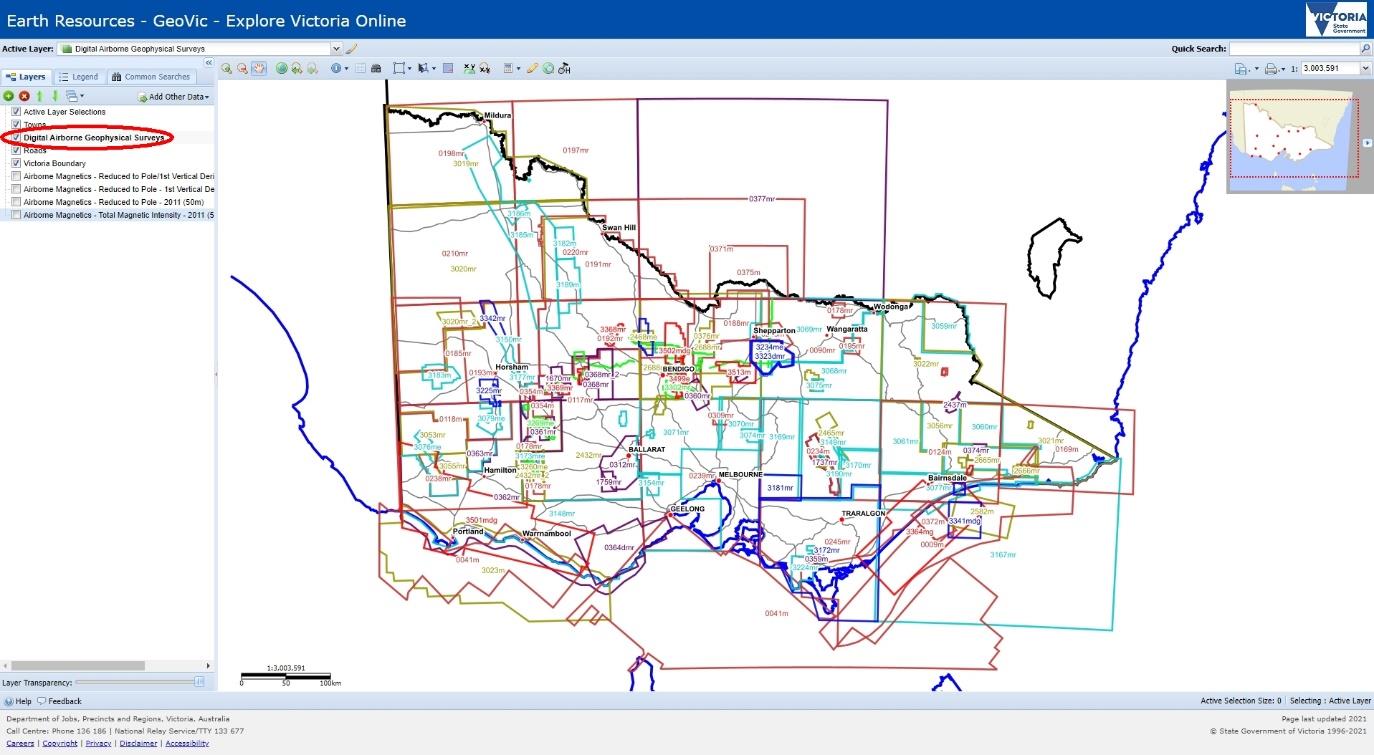Click the binoculars find tool

376,68
